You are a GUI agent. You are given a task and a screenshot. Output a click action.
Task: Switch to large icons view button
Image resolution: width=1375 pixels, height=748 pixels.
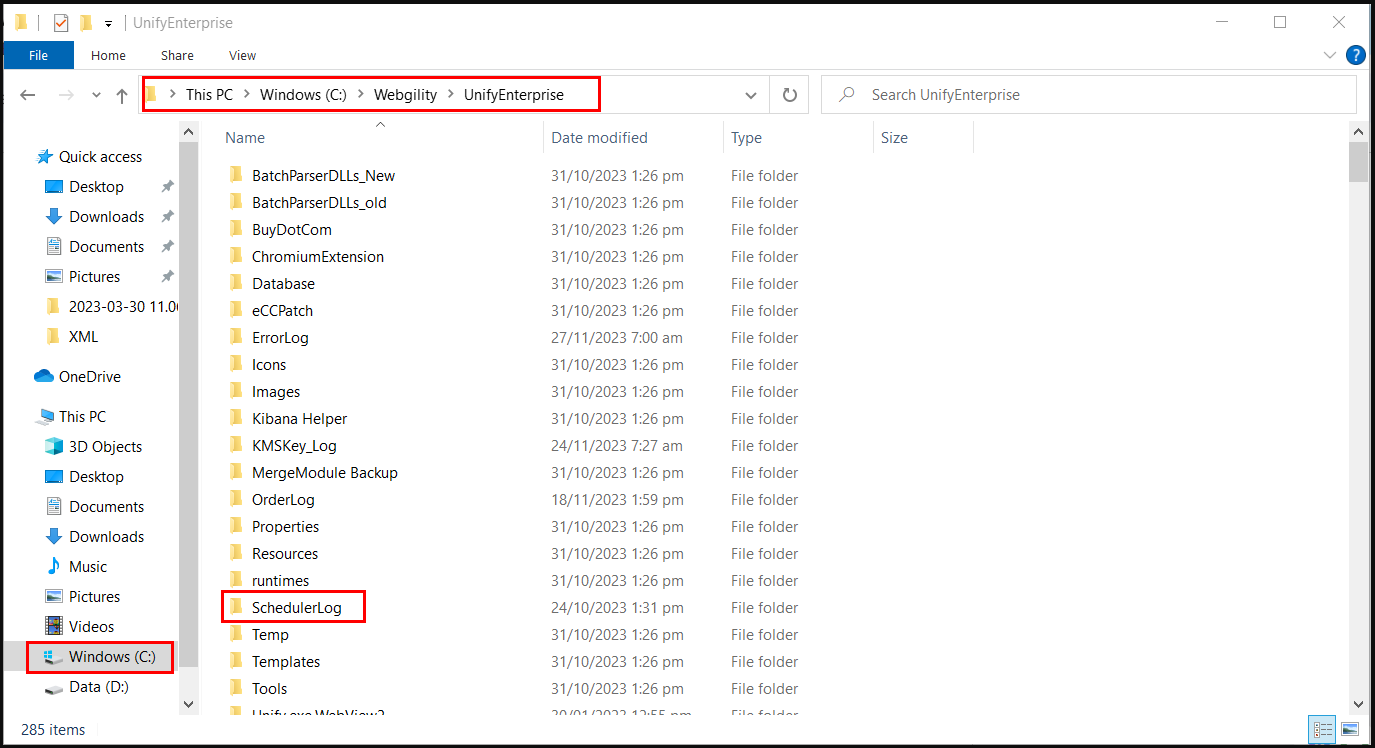click(x=1350, y=729)
